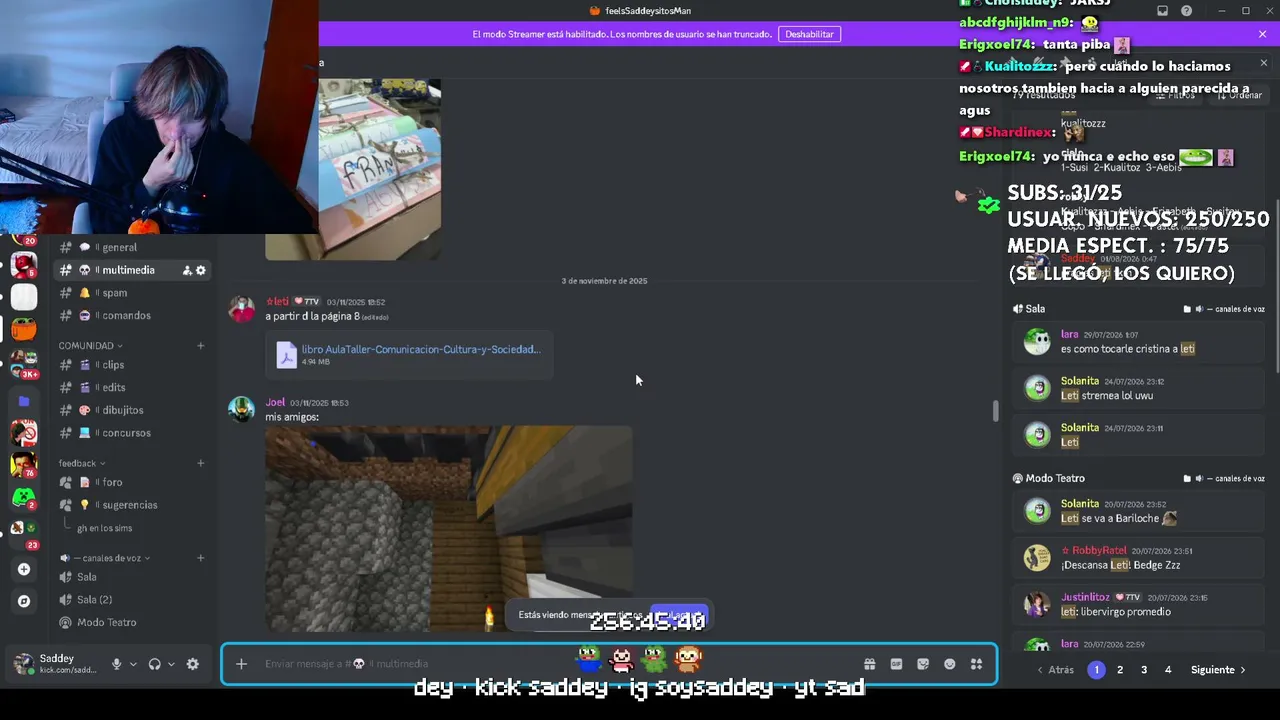Viewport: 1280px width, 720px height.
Task: Go to search results page 4
Action: (x=1168, y=670)
